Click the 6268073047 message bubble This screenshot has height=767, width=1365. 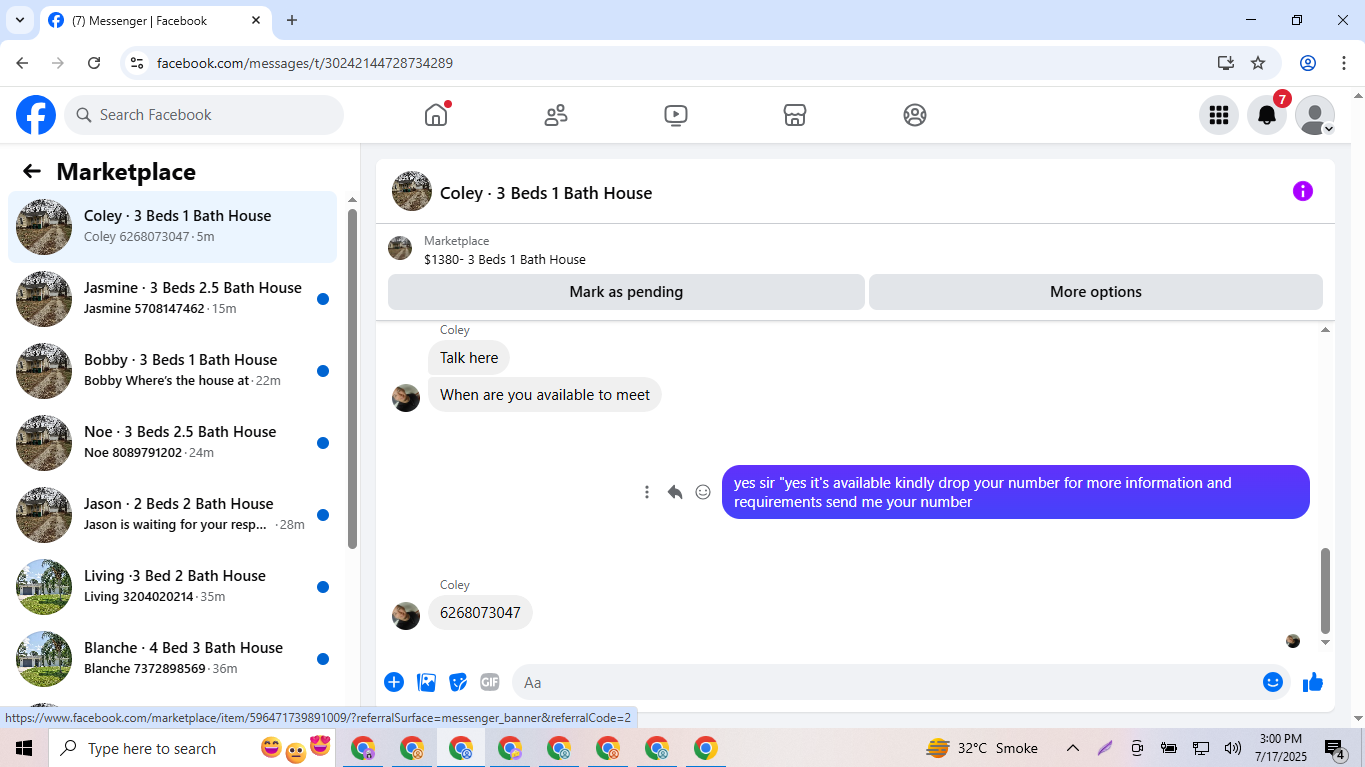(x=480, y=613)
